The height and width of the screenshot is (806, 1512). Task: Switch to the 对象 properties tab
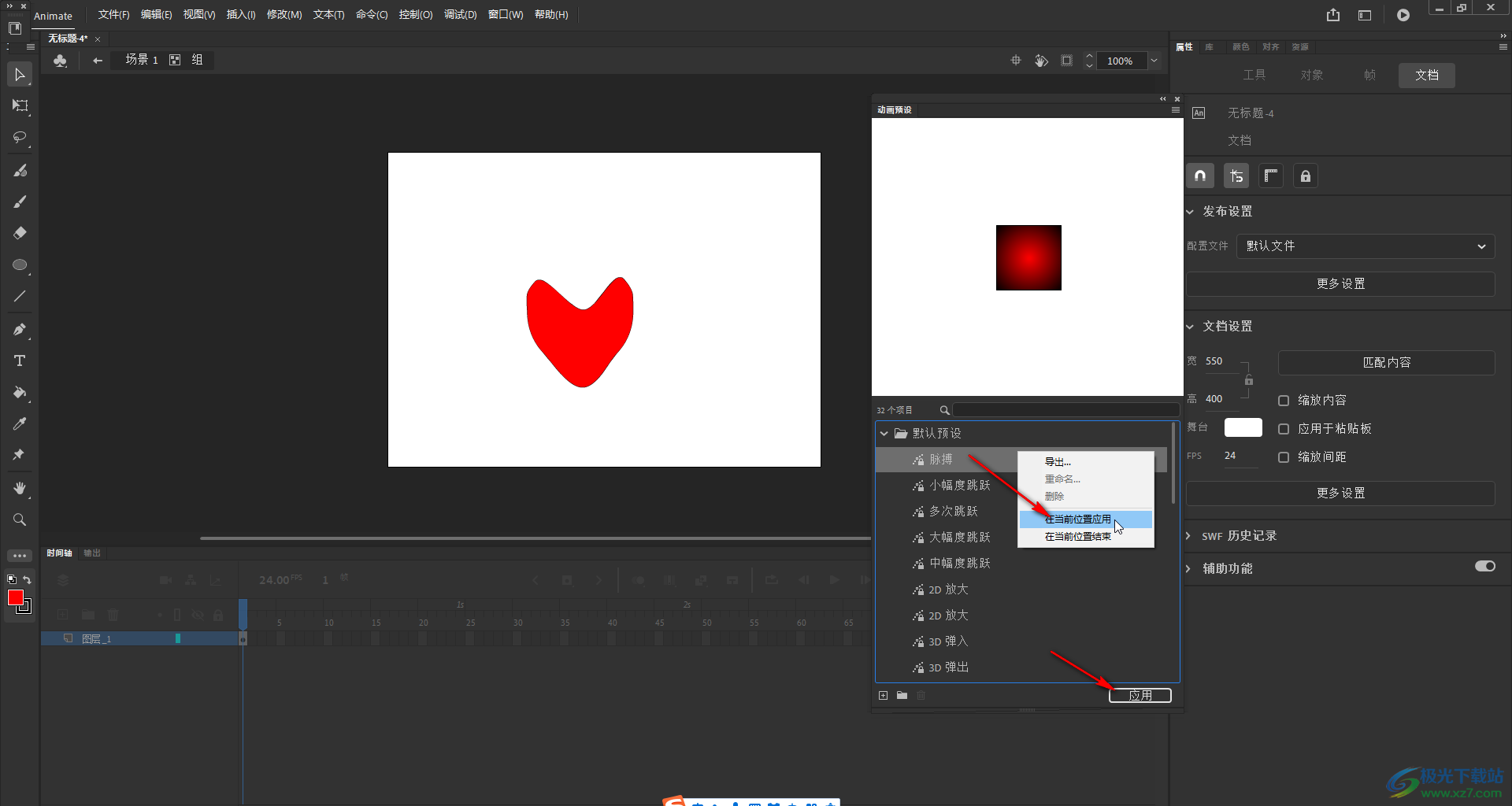(1311, 76)
